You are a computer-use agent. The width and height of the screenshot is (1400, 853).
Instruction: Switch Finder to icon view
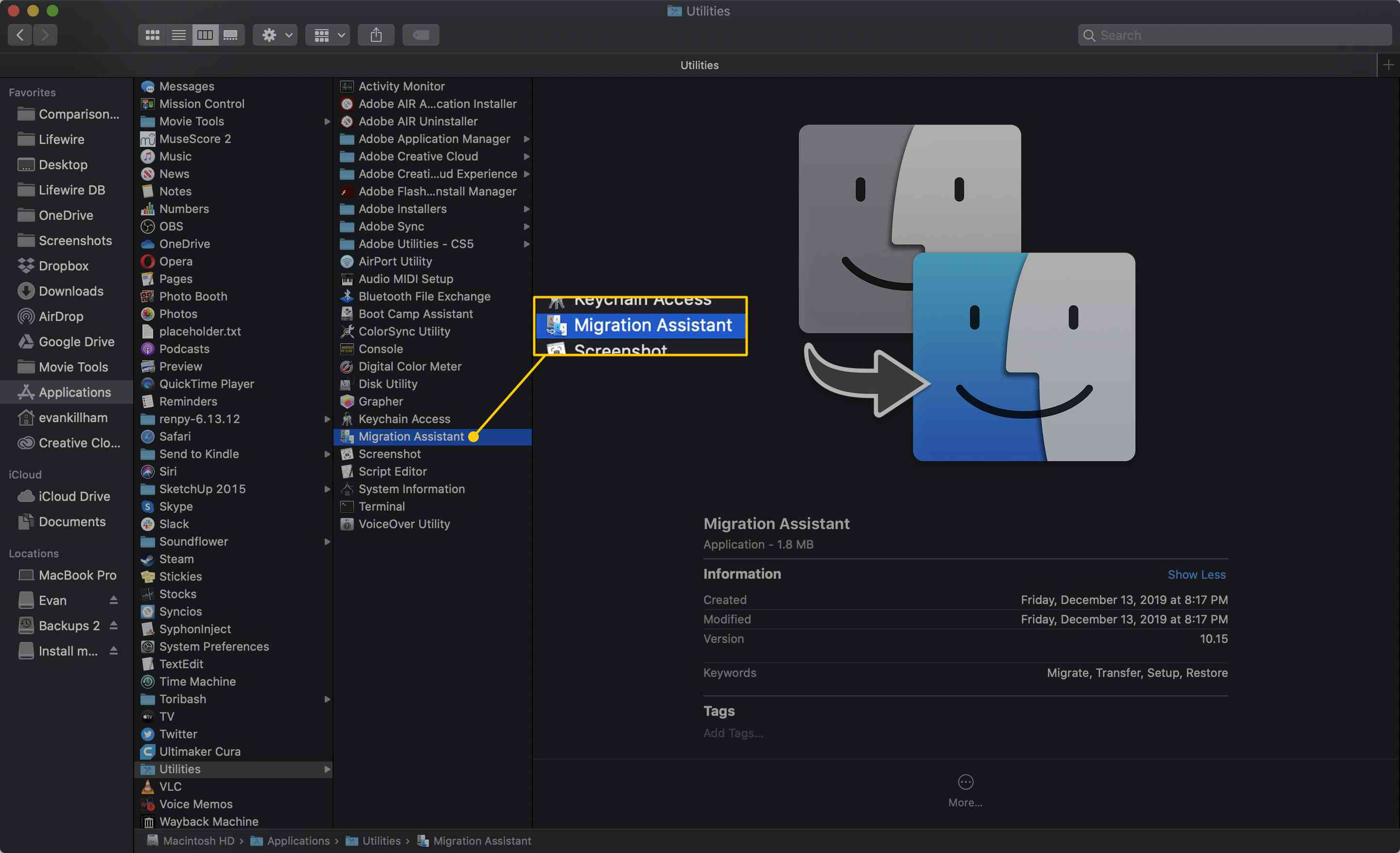(152, 35)
